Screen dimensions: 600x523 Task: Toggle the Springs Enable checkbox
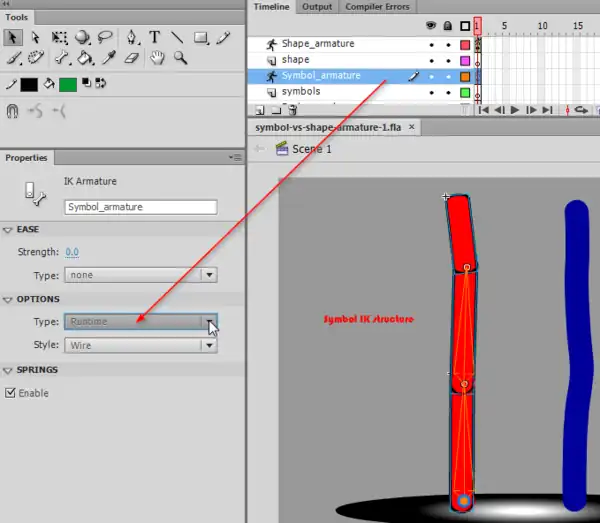(11, 393)
